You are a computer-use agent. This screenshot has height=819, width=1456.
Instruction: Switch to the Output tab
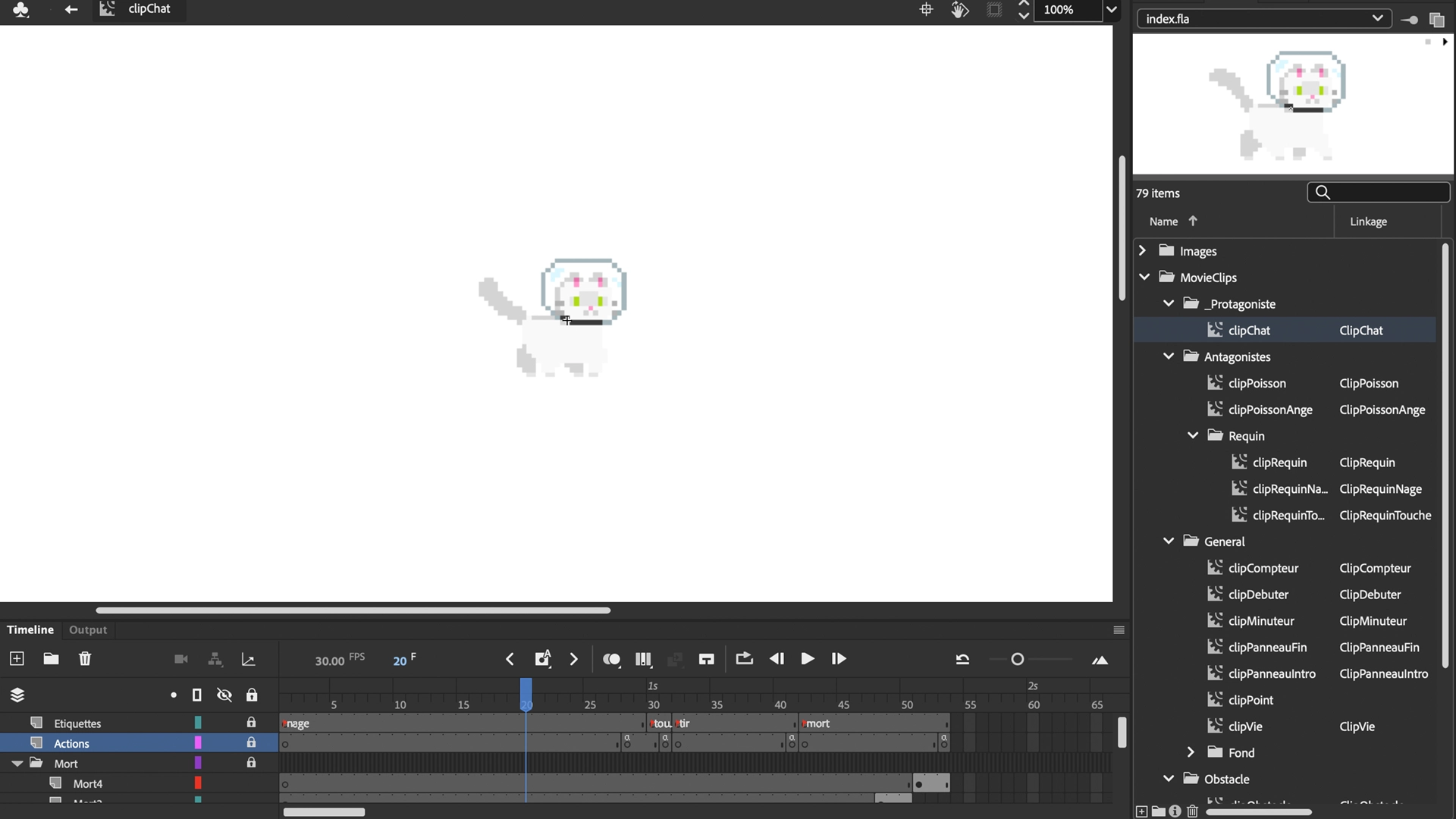[88, 629]
